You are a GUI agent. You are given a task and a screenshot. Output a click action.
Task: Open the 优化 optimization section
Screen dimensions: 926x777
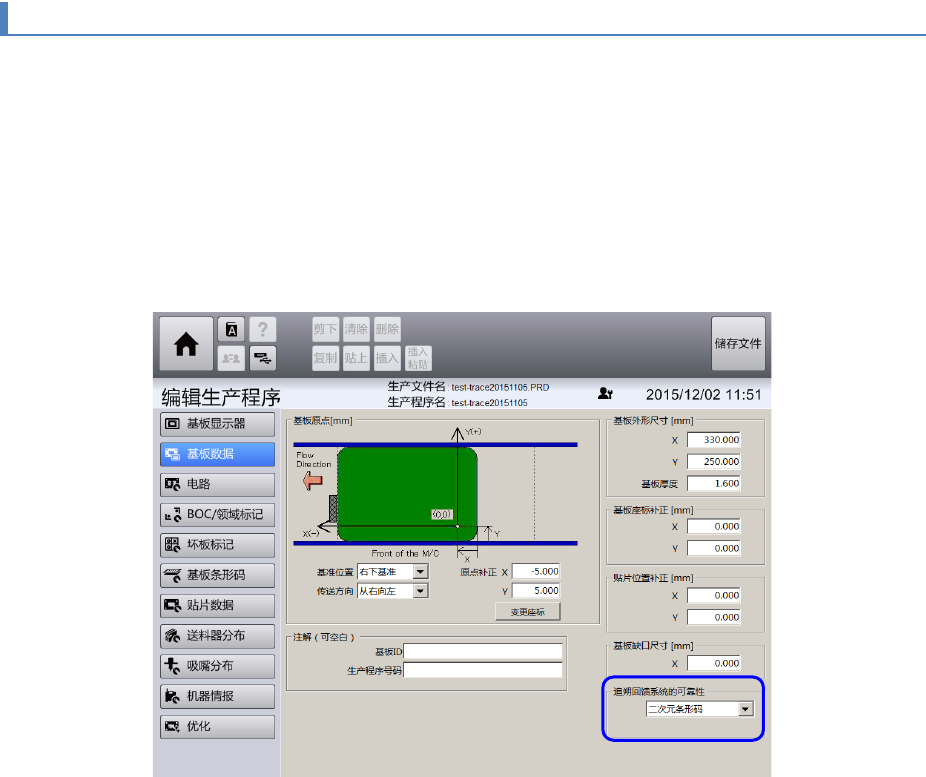coord(217,727)
